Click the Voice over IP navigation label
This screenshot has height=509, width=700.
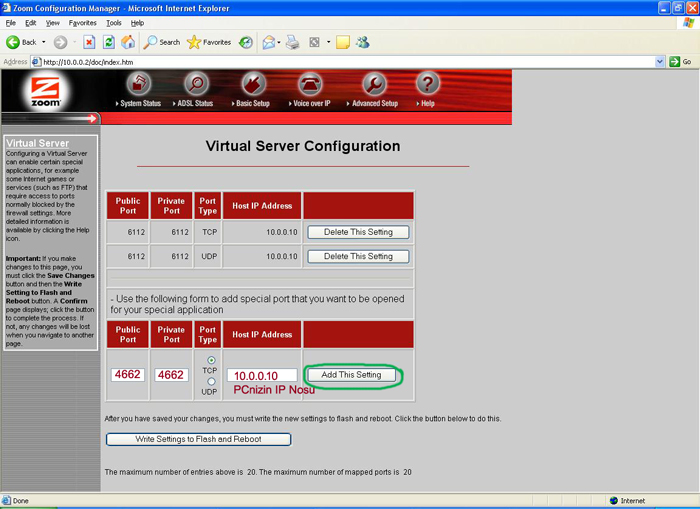coord(312,104)
